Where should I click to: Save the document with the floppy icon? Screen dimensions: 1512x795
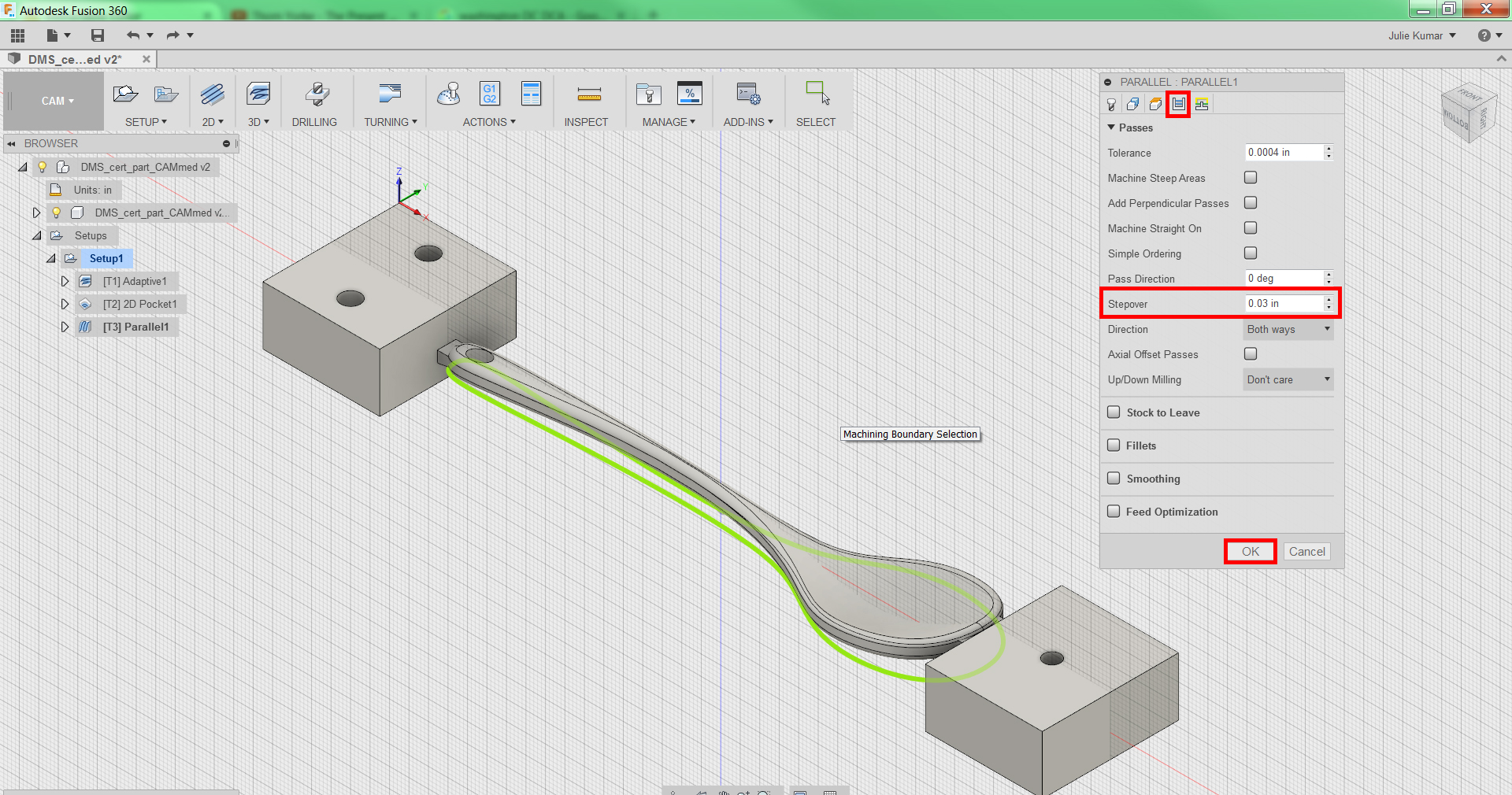98,35
